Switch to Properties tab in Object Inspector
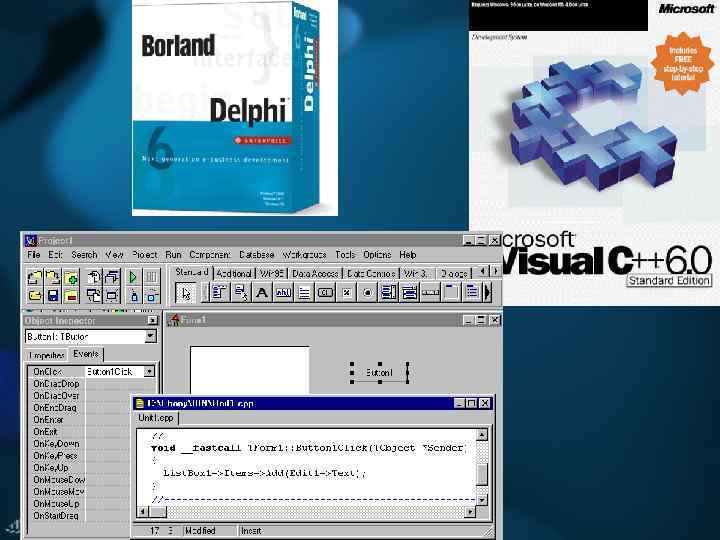720x540 pixels. tap(47, 355)
